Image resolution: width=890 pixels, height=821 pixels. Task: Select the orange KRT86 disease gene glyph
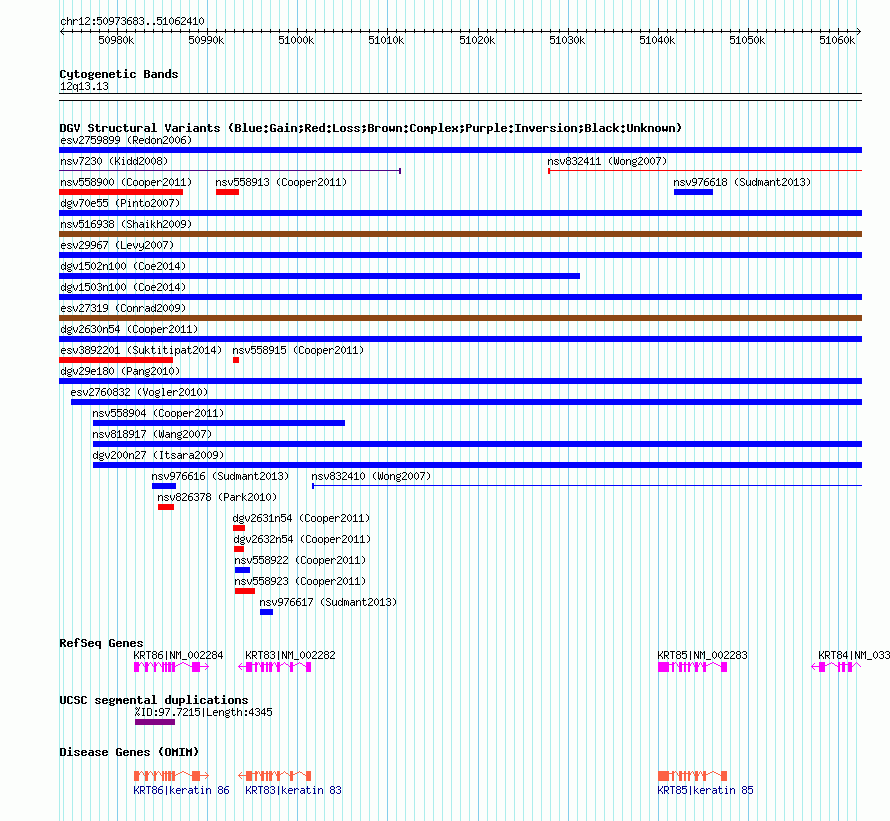[171, 776]
